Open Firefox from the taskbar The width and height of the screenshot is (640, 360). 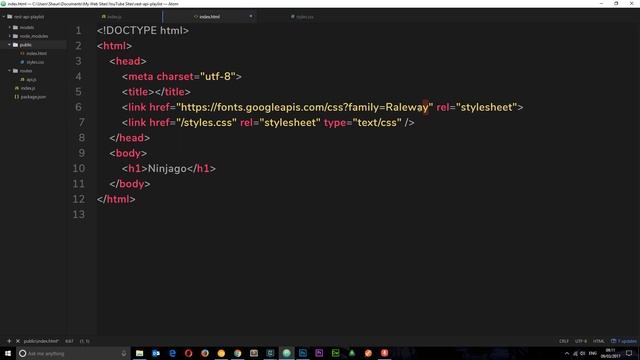click(x=205, y=353)
